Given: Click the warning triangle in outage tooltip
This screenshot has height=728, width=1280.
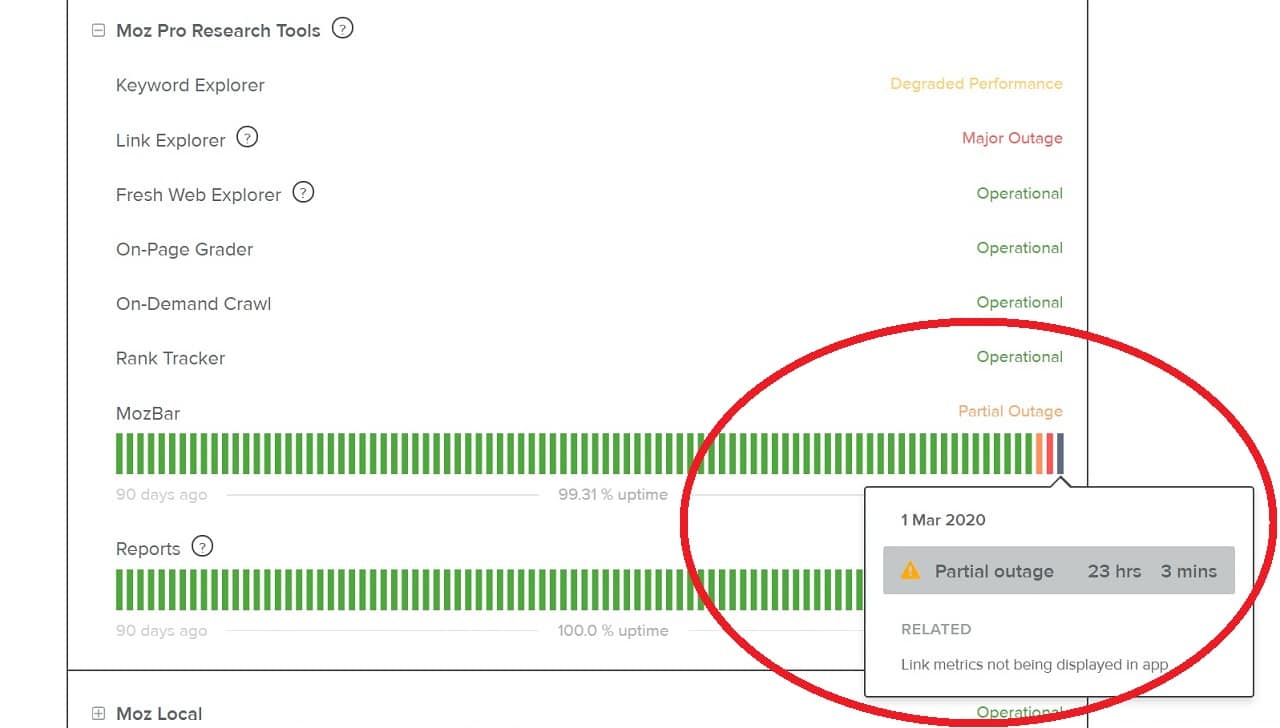Looking at the screenshot, I should (x=910, y=571).
